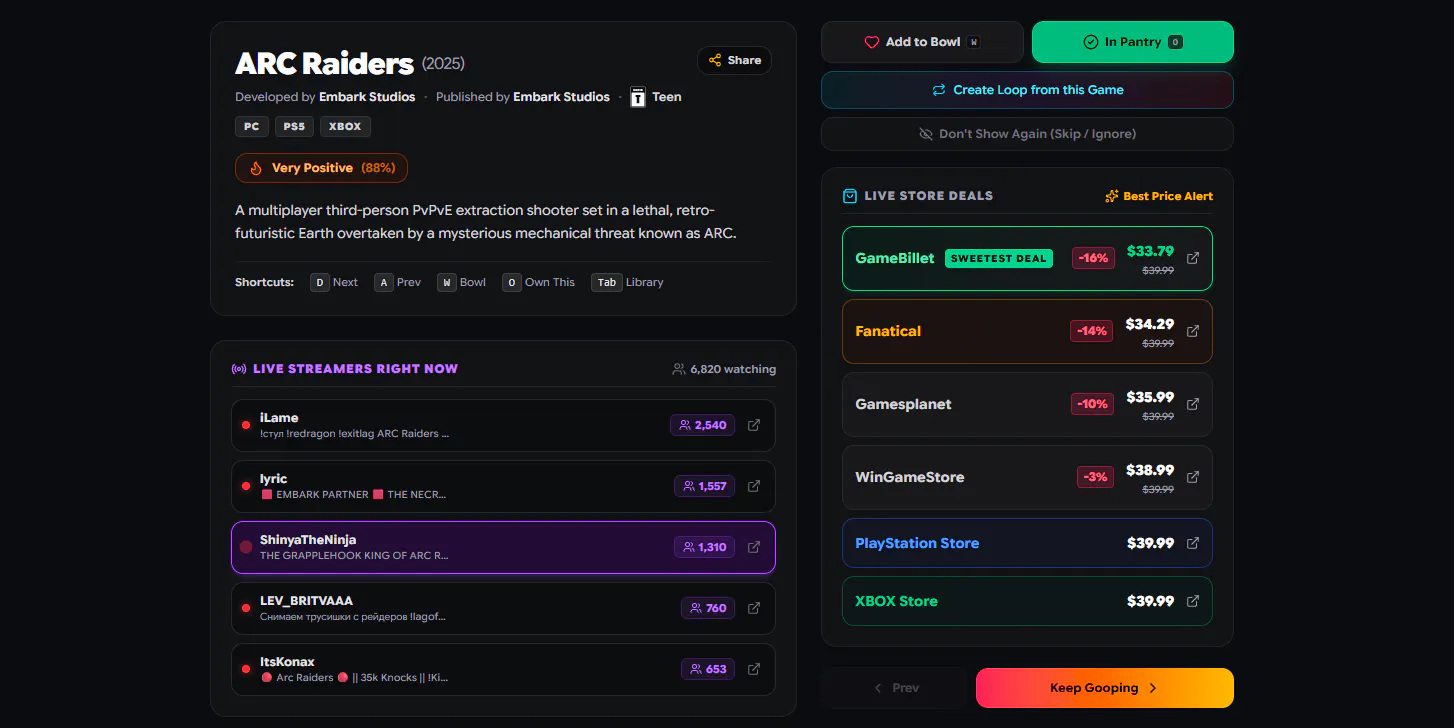Viewport: 1454px width, 728px height.
Task: Open ItsKonax stream external link icon
Action: click(x=754, y=669)
